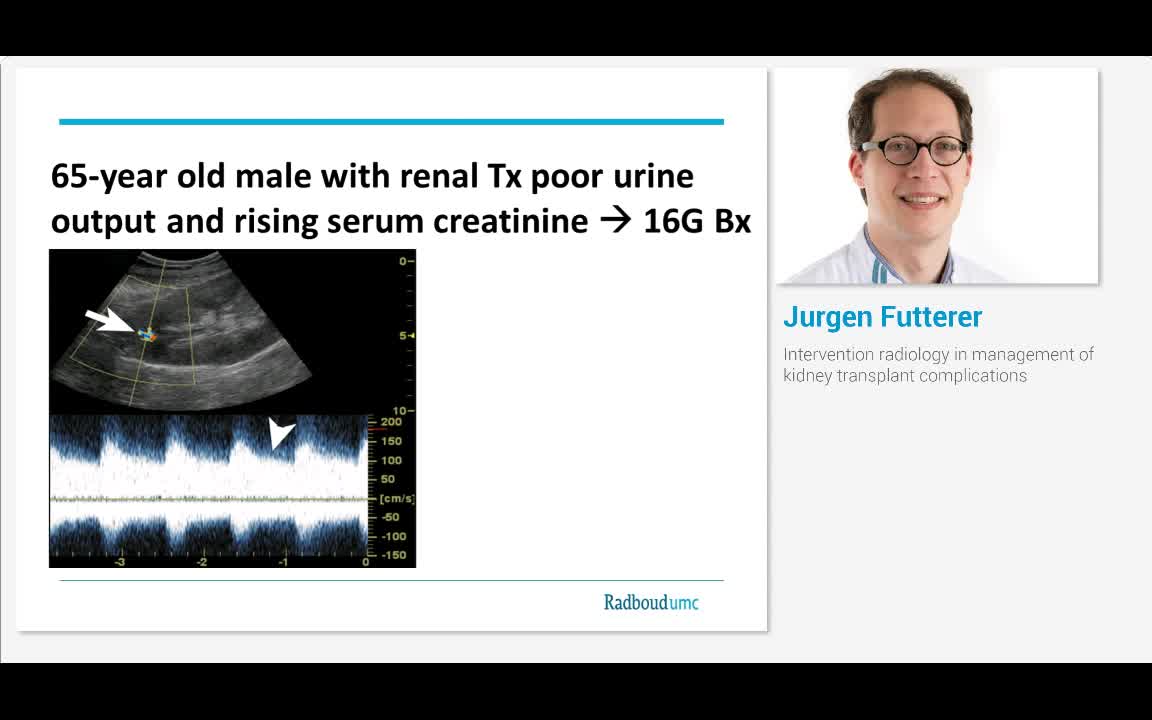Click the teal horizontal divider bar above the title
This screenshot has width=1152, height=720.
tap(391, 120)
